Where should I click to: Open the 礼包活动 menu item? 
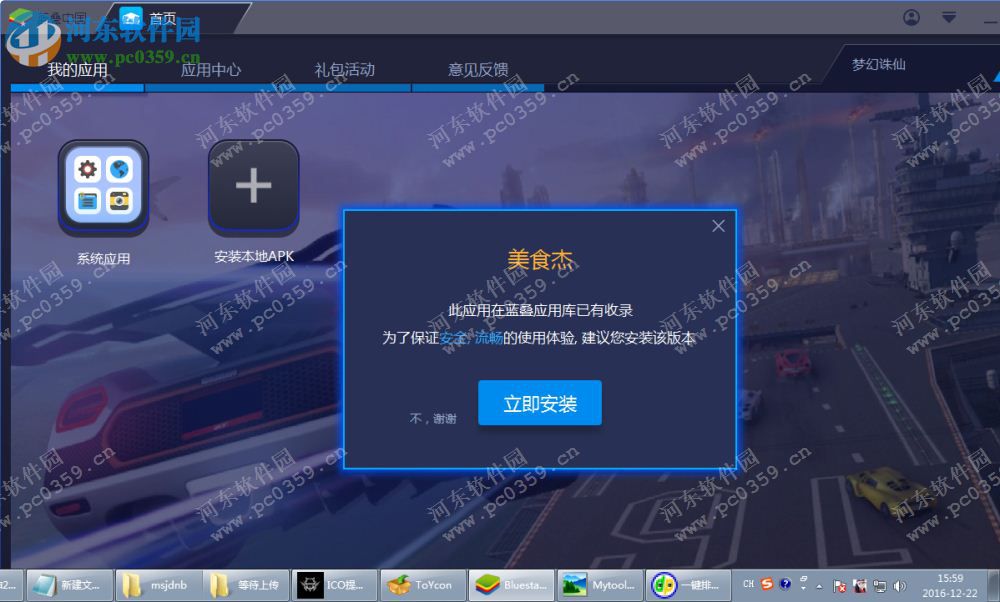[344, 70]
